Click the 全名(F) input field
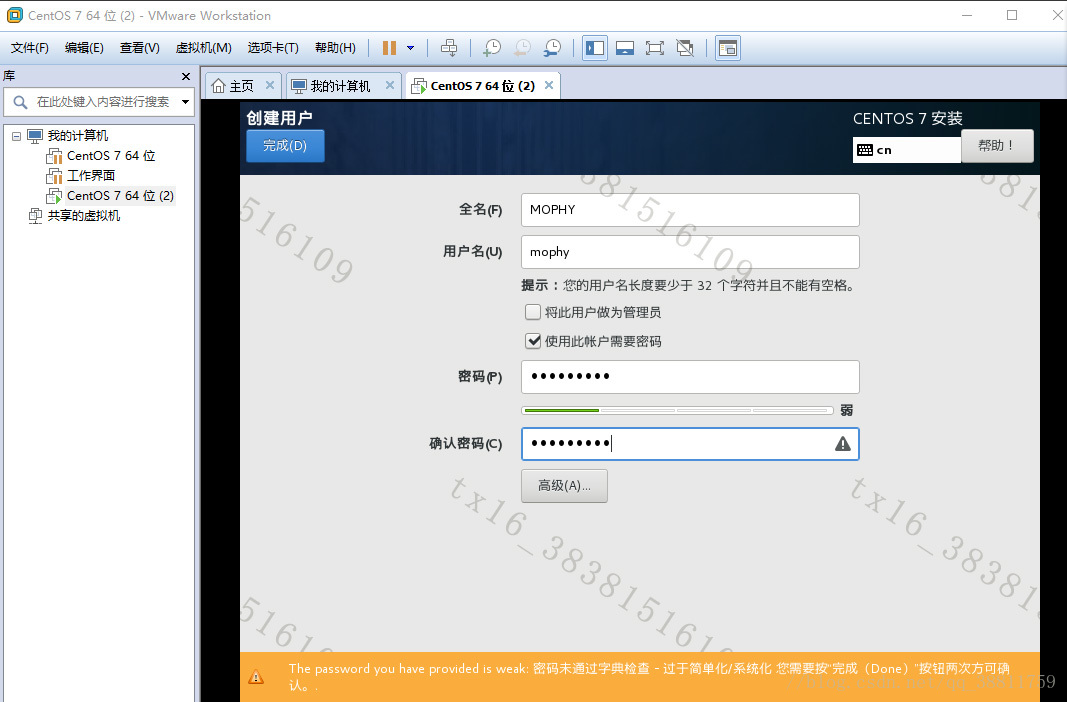Viewport: 1067px width, 702px height. (690, 210)
